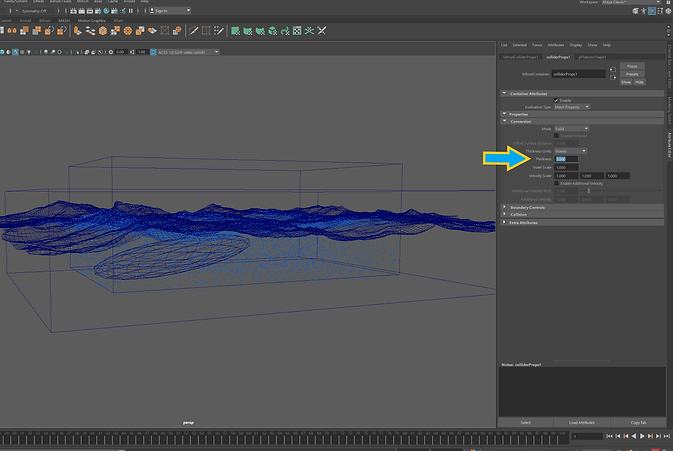
Task: Click the gamma icon in viewport toolbar
Action: pos(132,52)
